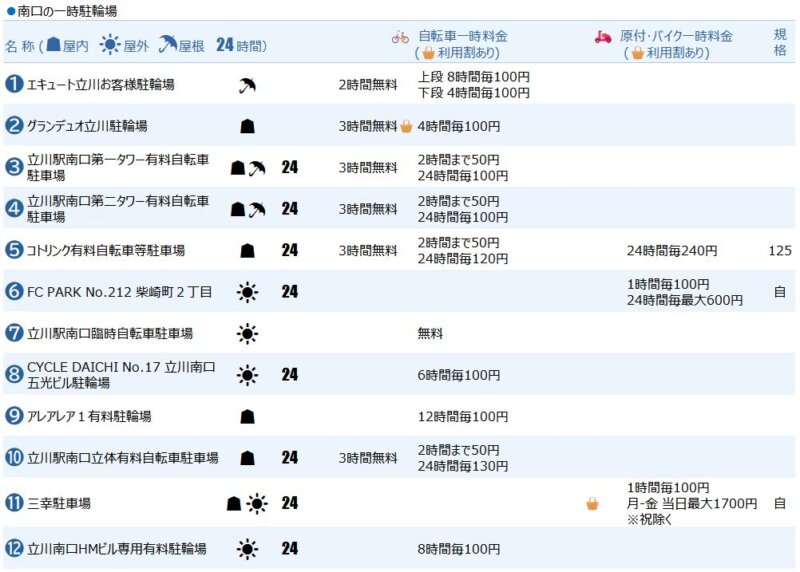The height and width of the screenshot is (572, 800).
Task: Click the number 7 circle badge
Action: click(x=14, y=333)
